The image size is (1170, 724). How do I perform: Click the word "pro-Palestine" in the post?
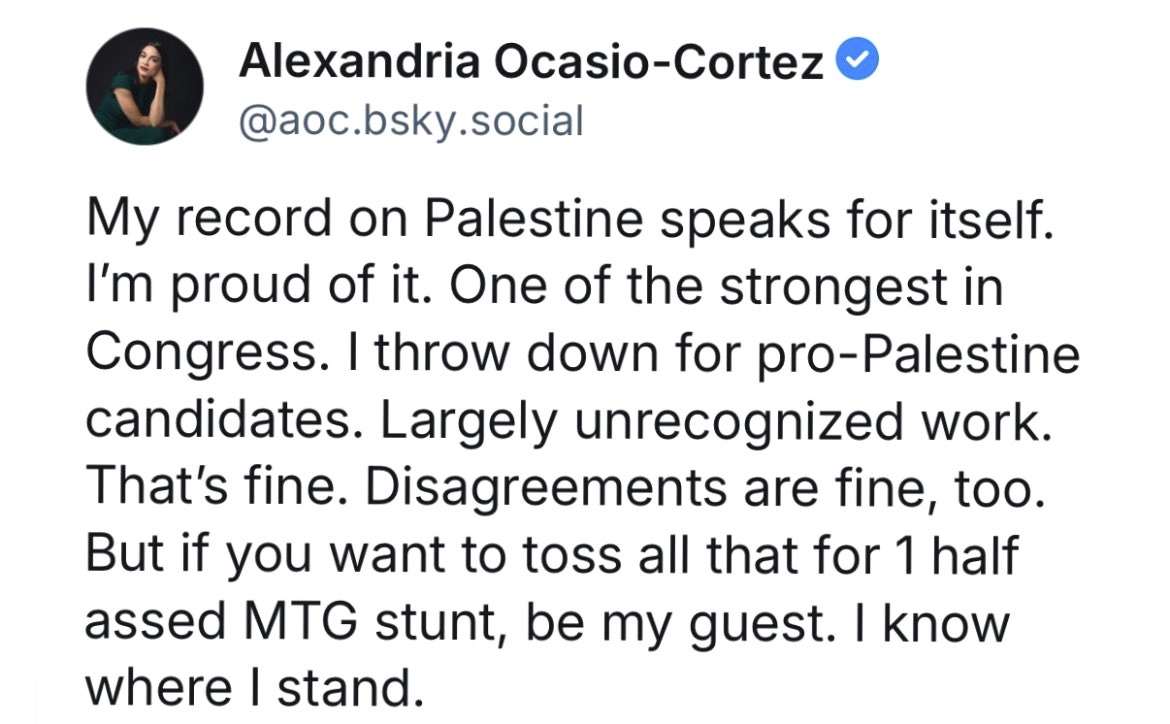click(x=919, y=354)
